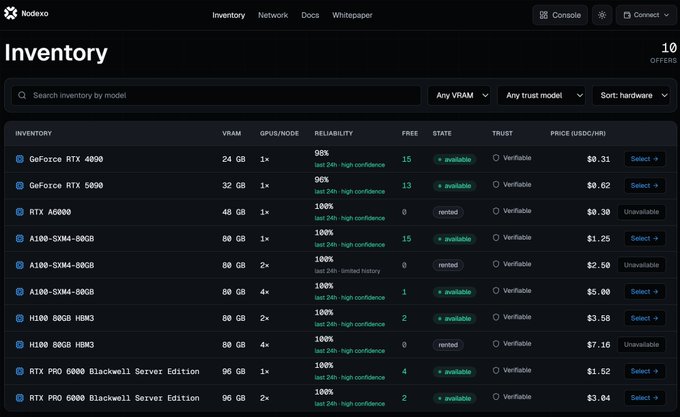Click the search magnifier icon
Viewport: 680px width, 417px height.
click(x=22, y=95)
